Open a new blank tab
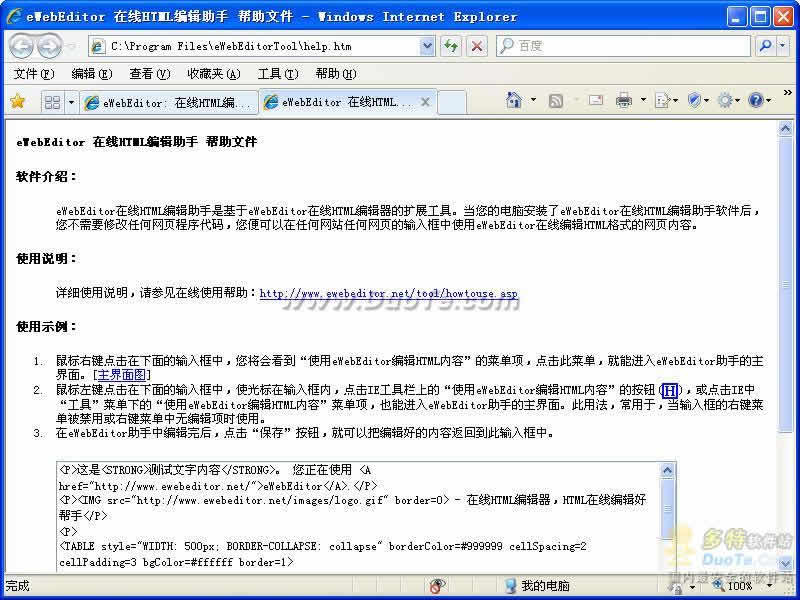800x600 pixels. pyautogui.click(x=452, y=103)
